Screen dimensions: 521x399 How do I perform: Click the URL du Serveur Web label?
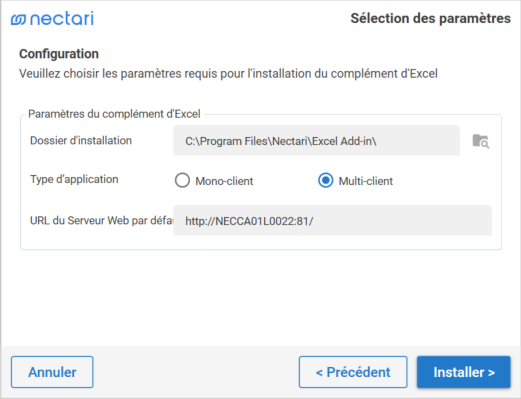click(102, 221)
